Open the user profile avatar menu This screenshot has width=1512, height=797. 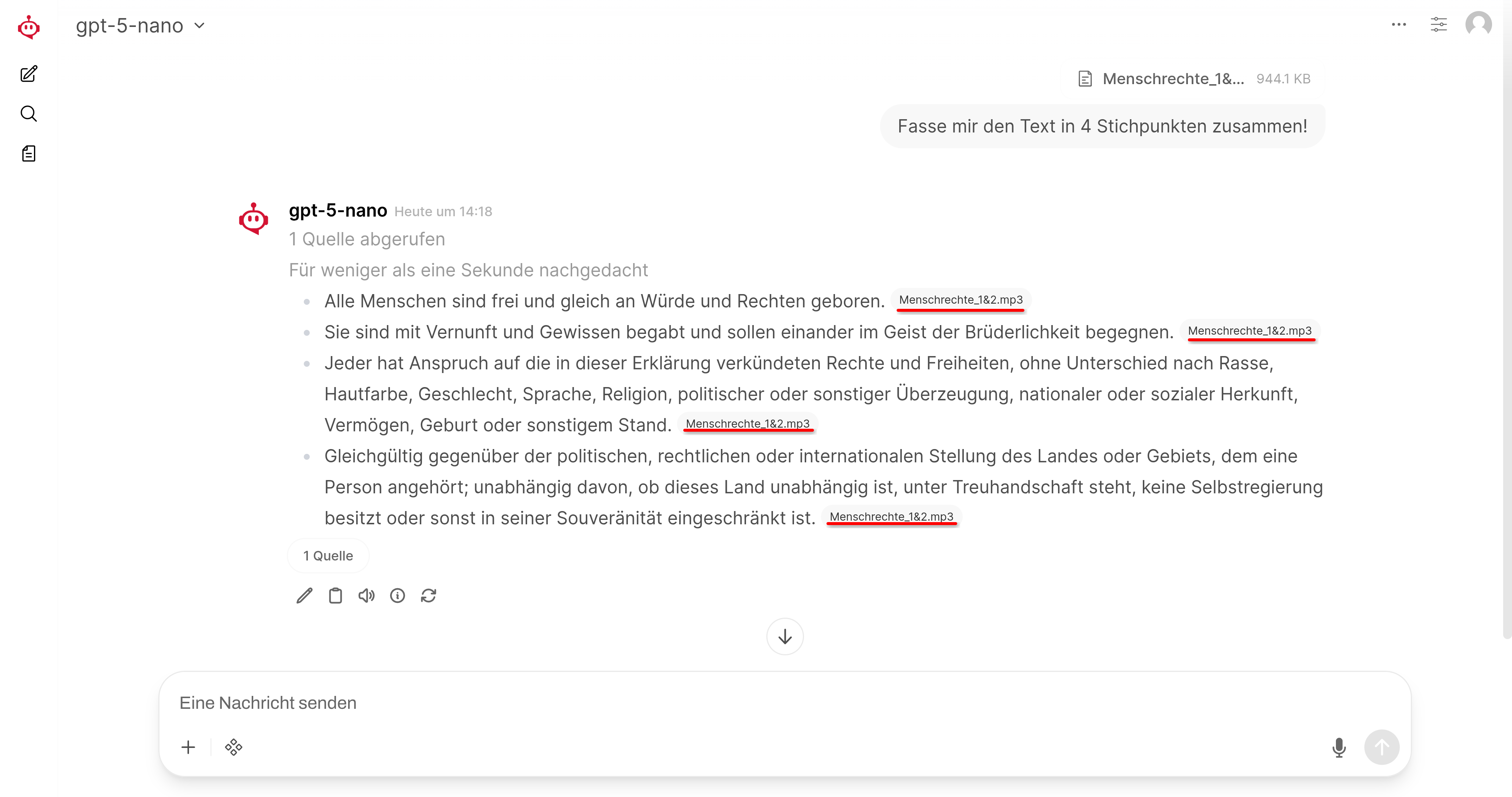point(1478,25)
